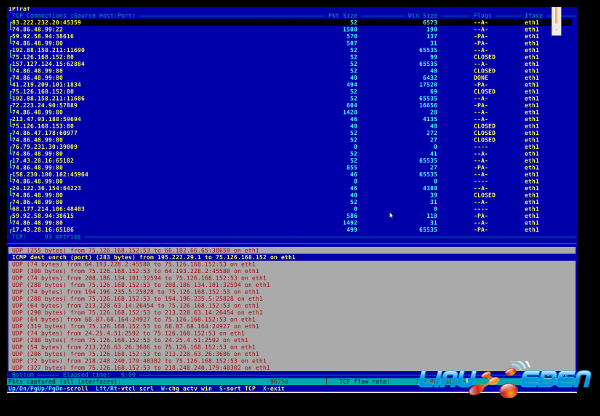
Task: Click window size value 17520
Action: click(428, 85)
